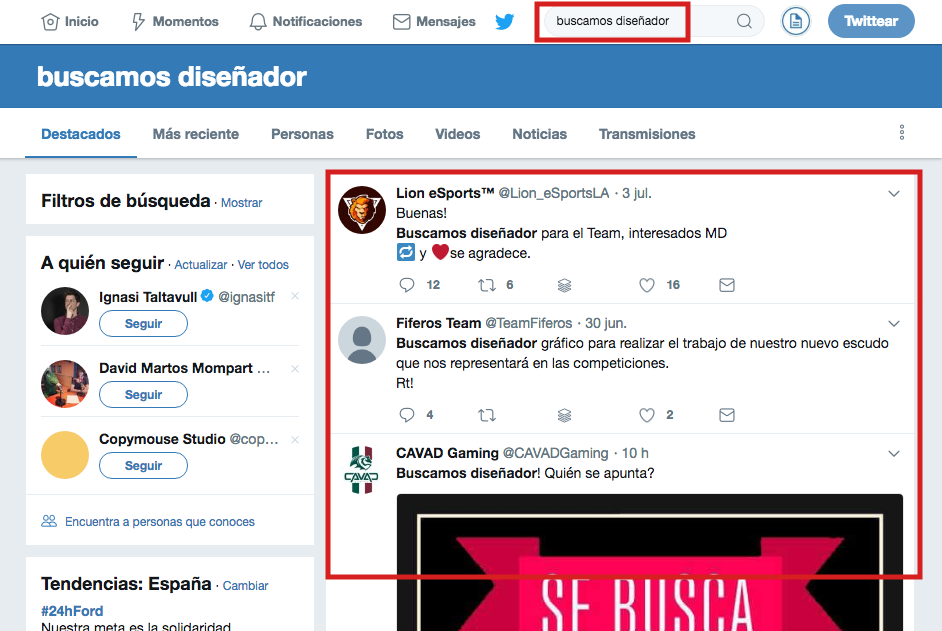This screenshot has width=942, height=631.
Task: Click the 10 h tweet timestamp
Action: pyautogui.click(x=635, y=453)
